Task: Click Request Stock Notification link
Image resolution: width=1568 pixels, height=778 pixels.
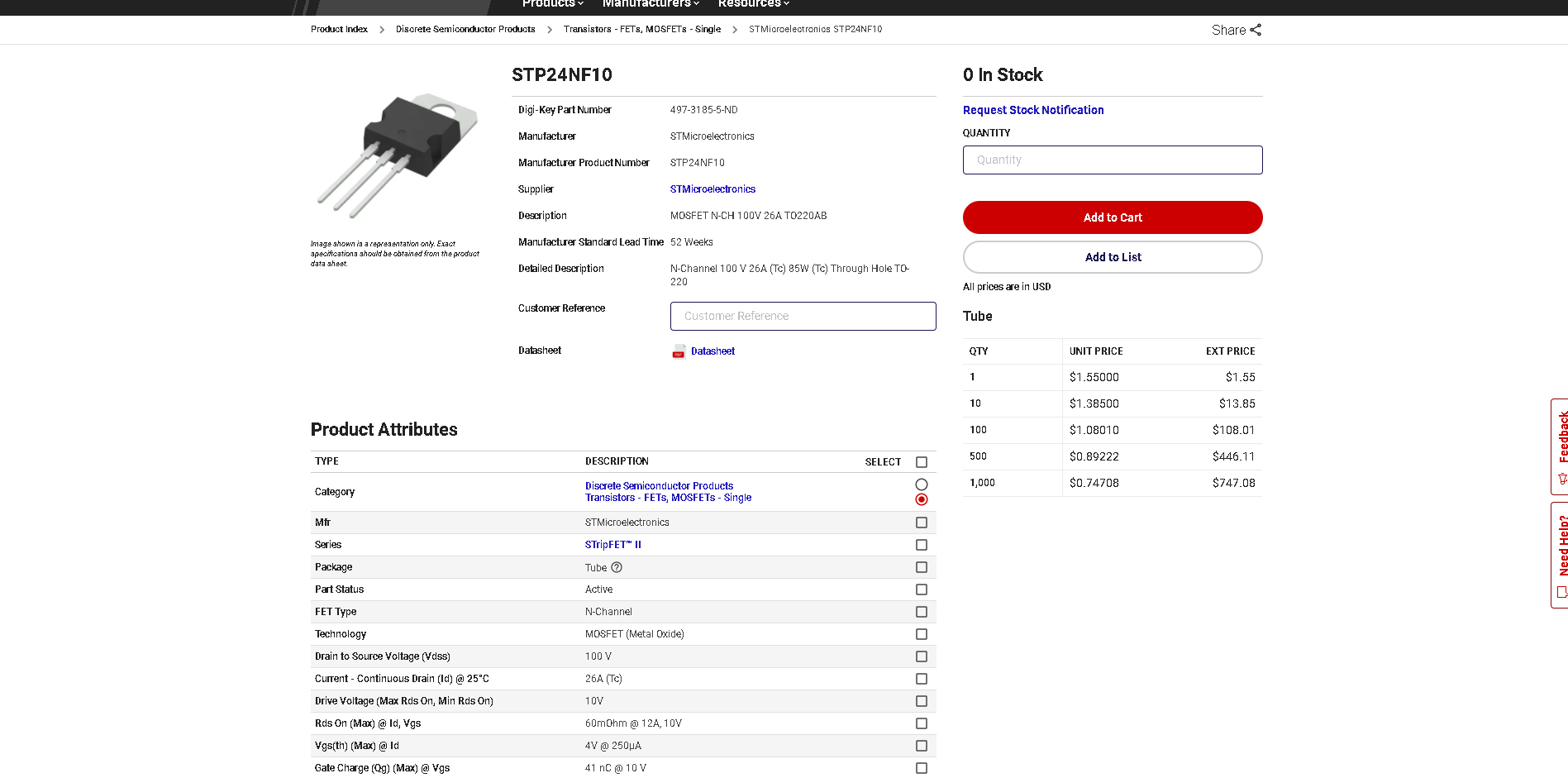Action: pyautogui.click(x=1033, y=110)
